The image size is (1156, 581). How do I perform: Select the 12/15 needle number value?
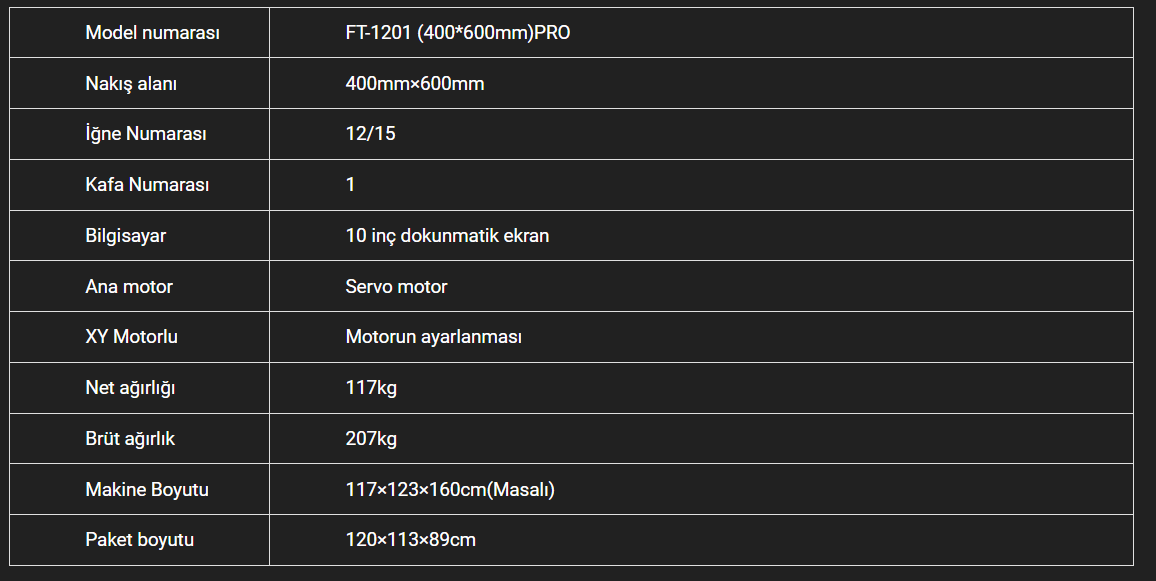(370, 134)
